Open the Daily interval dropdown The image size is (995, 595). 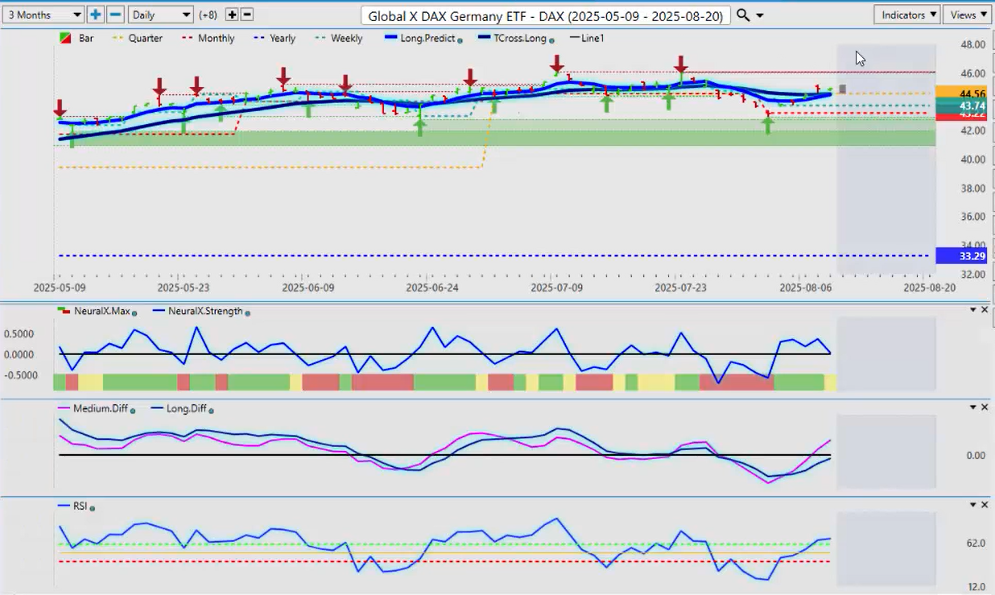160,15
